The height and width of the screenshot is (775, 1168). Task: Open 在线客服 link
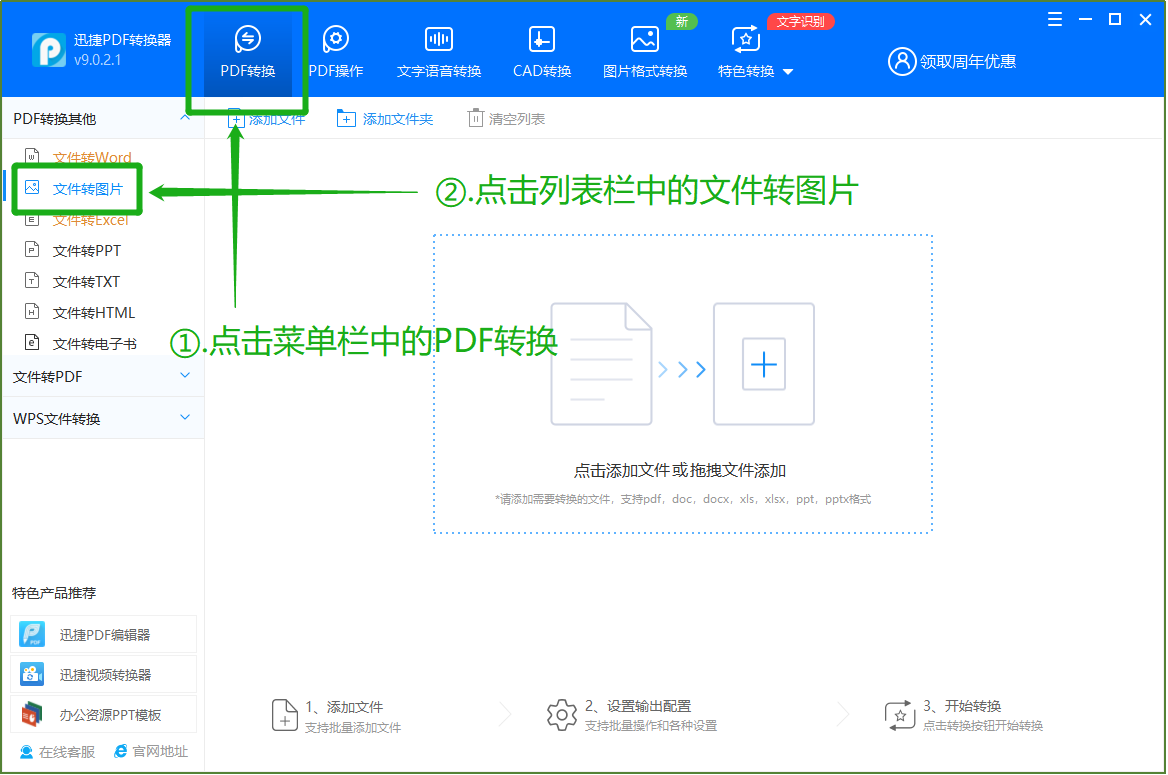pyautogui.click(x=57, y=752)
